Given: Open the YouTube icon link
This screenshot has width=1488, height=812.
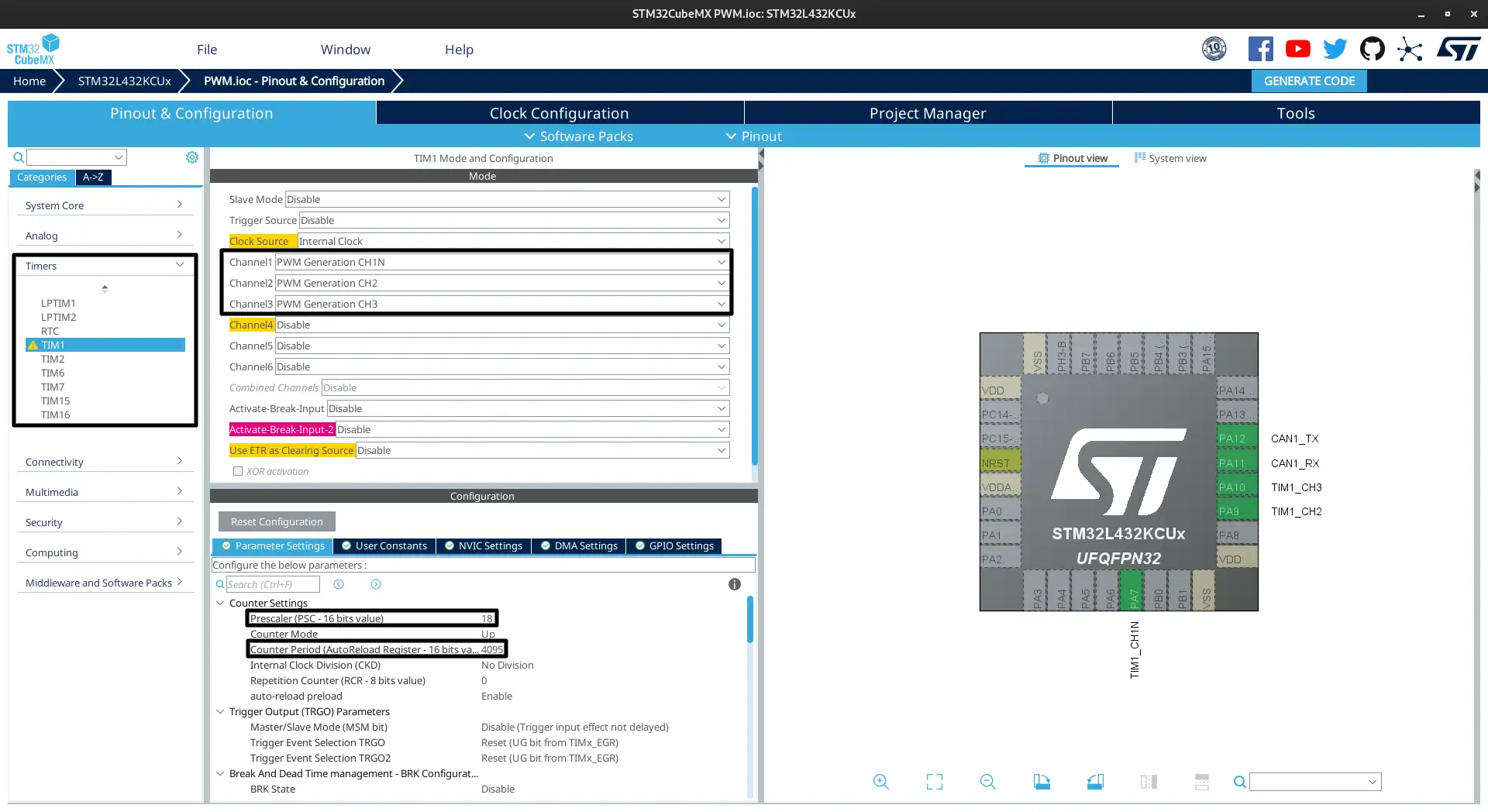Looking at the screenshot, I should (x=1297, y=49).
